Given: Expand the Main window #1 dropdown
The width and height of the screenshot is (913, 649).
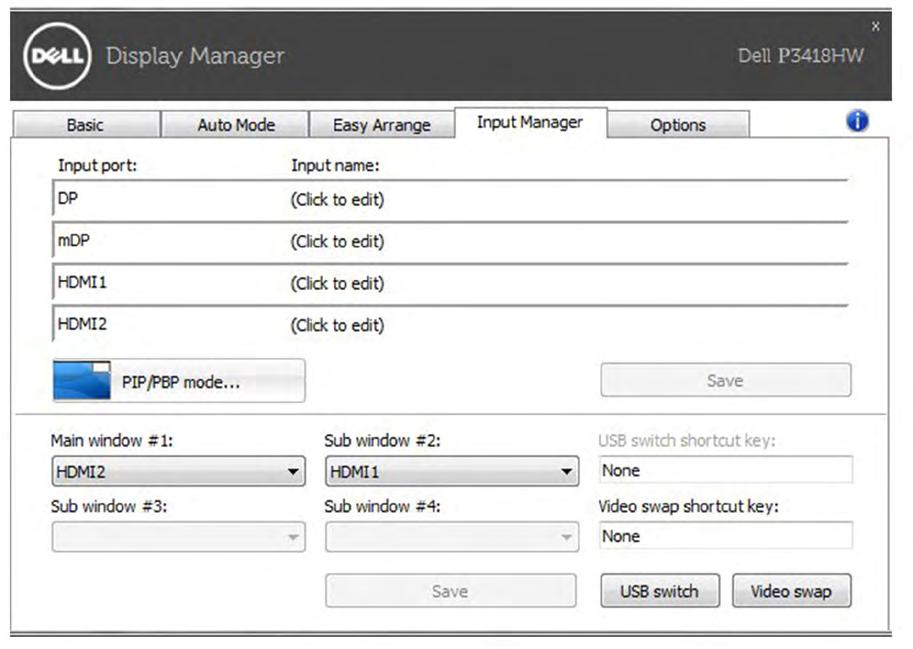Looking at the screenshot, I should coord(179,471).
